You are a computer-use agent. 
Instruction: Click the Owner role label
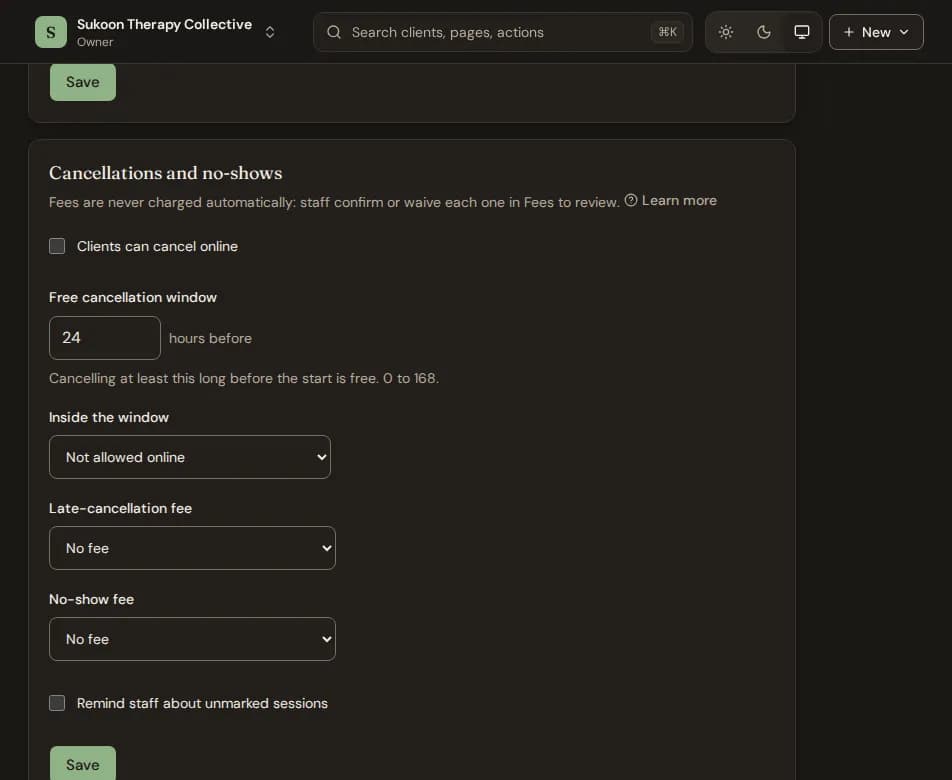(x=95, y=42)
